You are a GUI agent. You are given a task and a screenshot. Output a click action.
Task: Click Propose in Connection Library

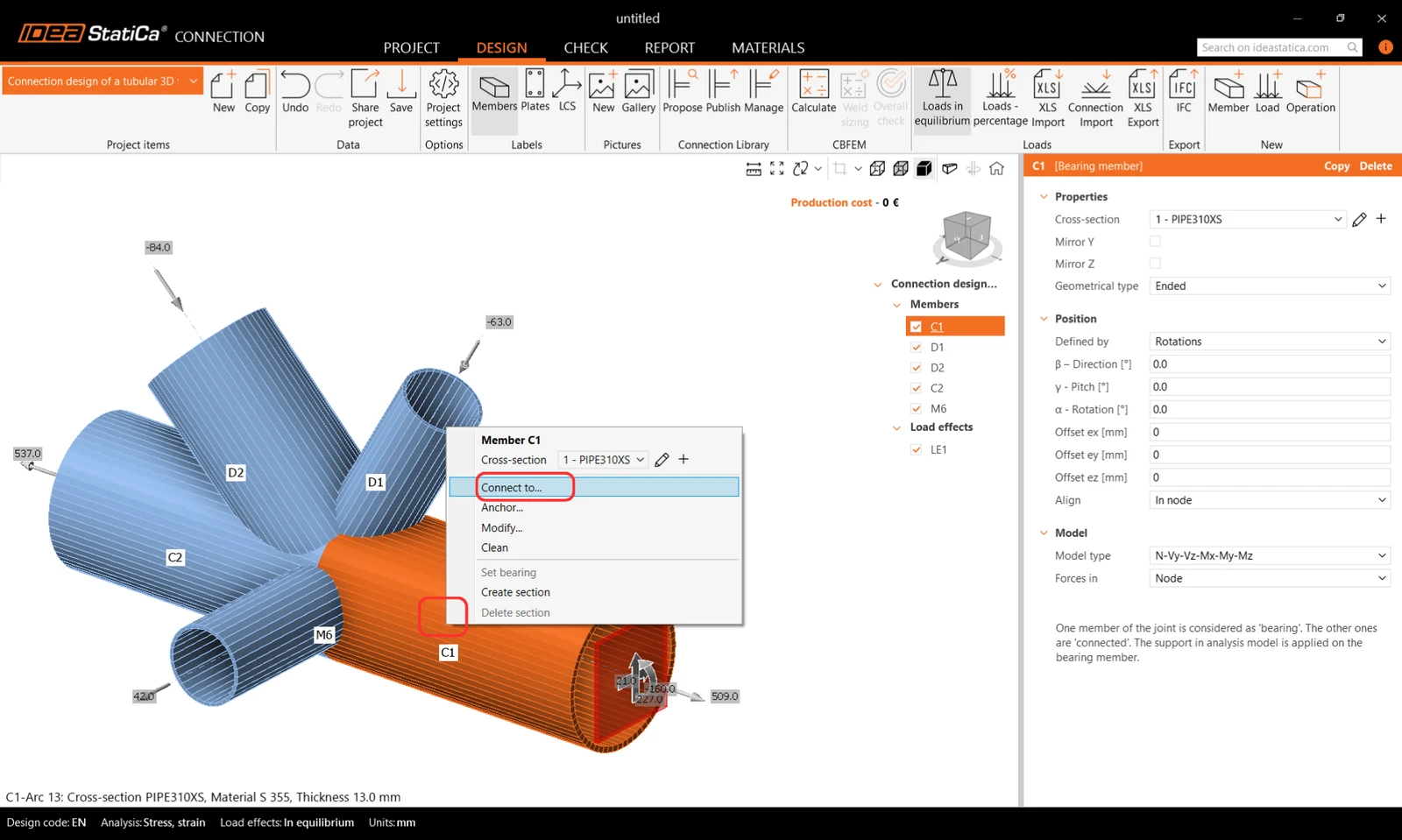click(x=683, y=93)
